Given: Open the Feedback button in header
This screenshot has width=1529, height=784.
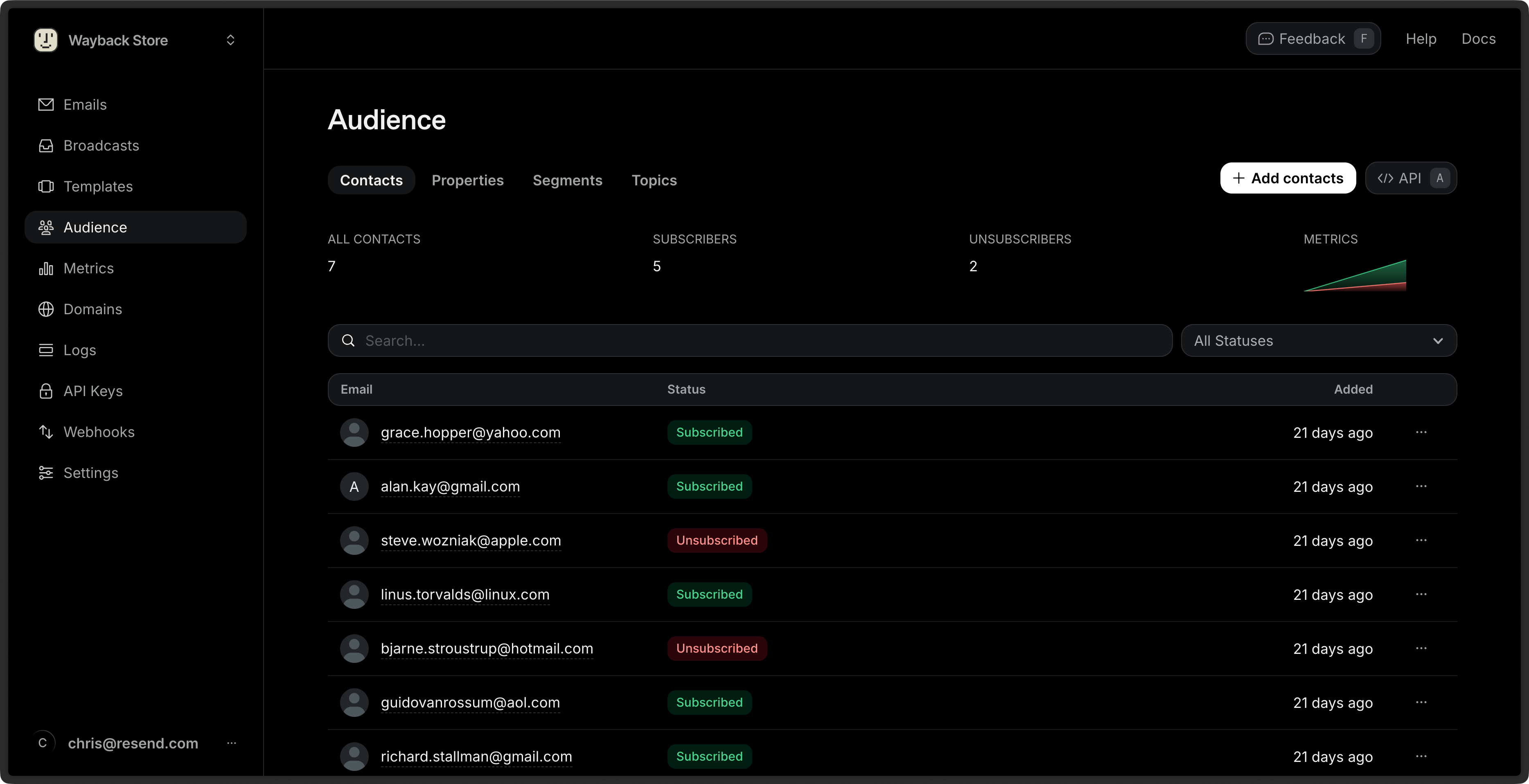Looking at the screenshot, I should point(1313,38).
